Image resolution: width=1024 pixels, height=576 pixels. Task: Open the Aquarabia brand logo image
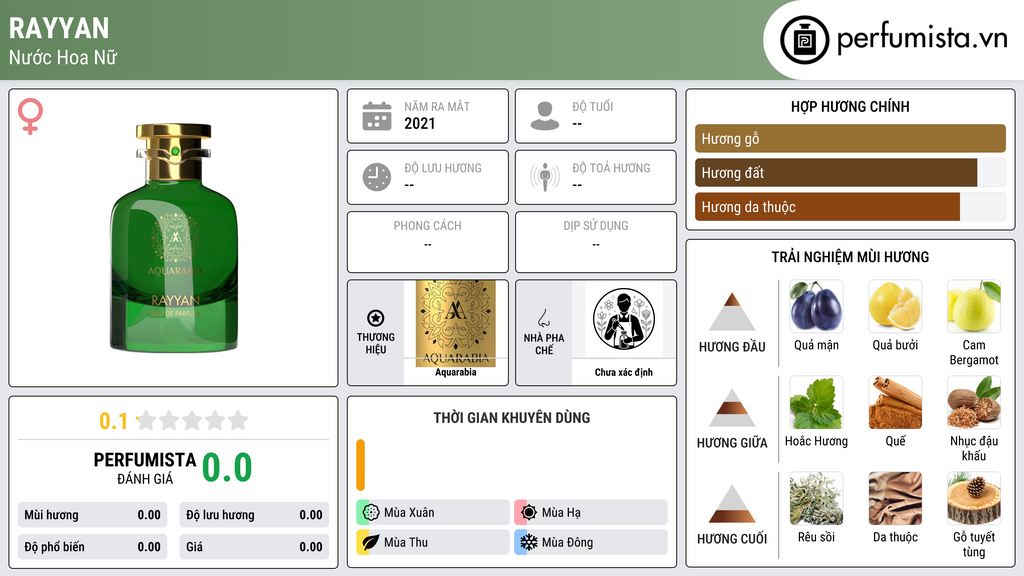point(456,323)
